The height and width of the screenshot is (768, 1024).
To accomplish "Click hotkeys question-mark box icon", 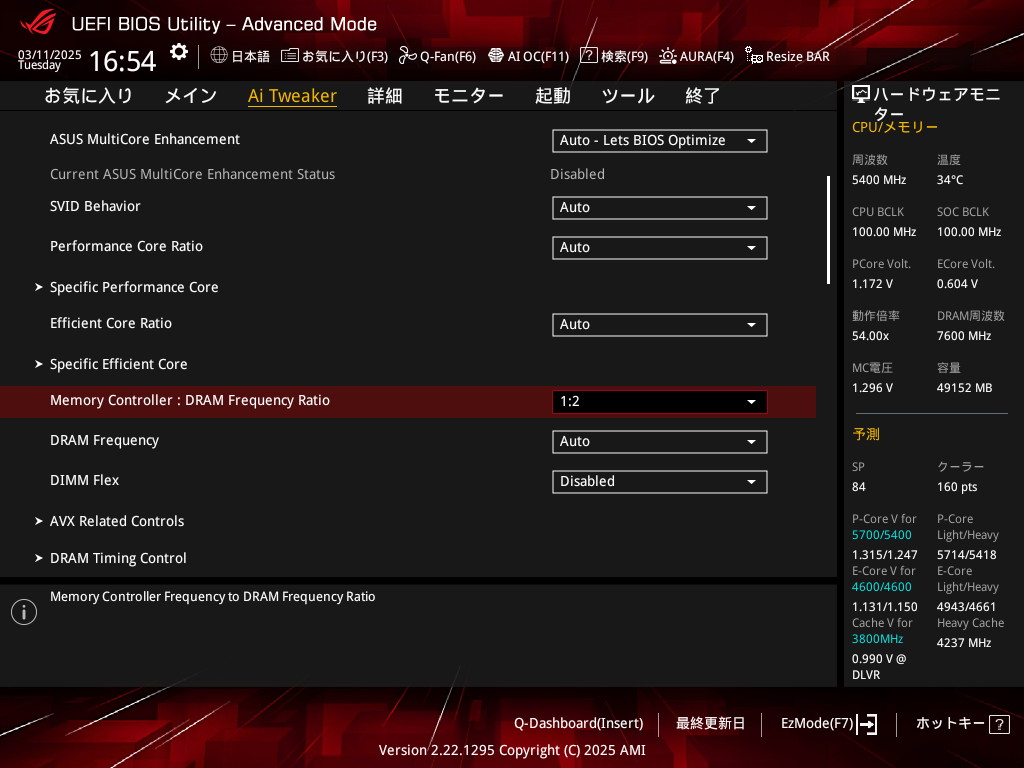I will coord(999,724).
